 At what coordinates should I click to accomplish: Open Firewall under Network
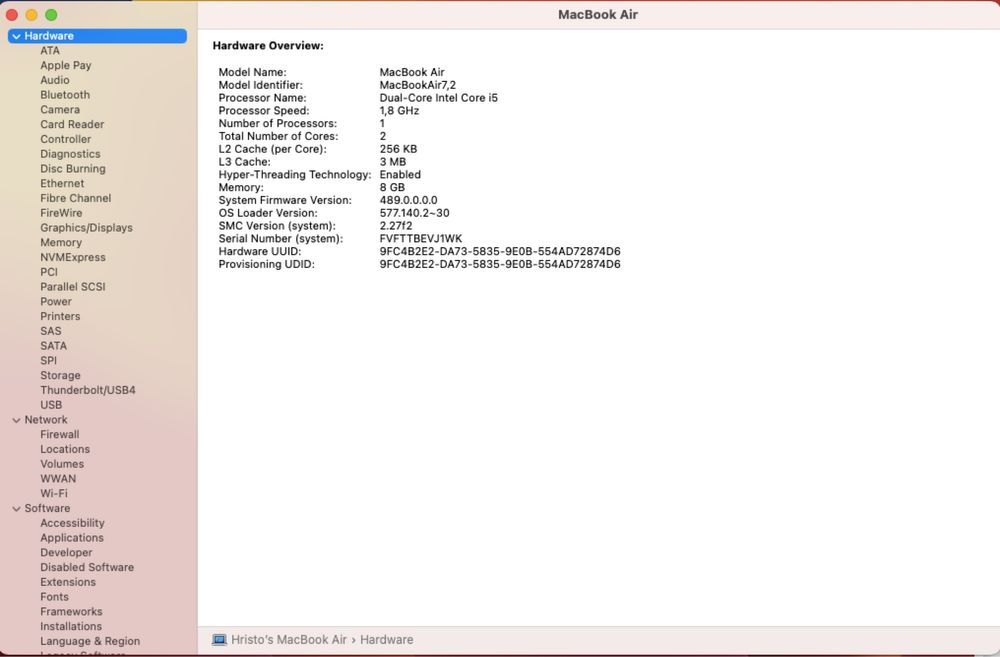60,434
